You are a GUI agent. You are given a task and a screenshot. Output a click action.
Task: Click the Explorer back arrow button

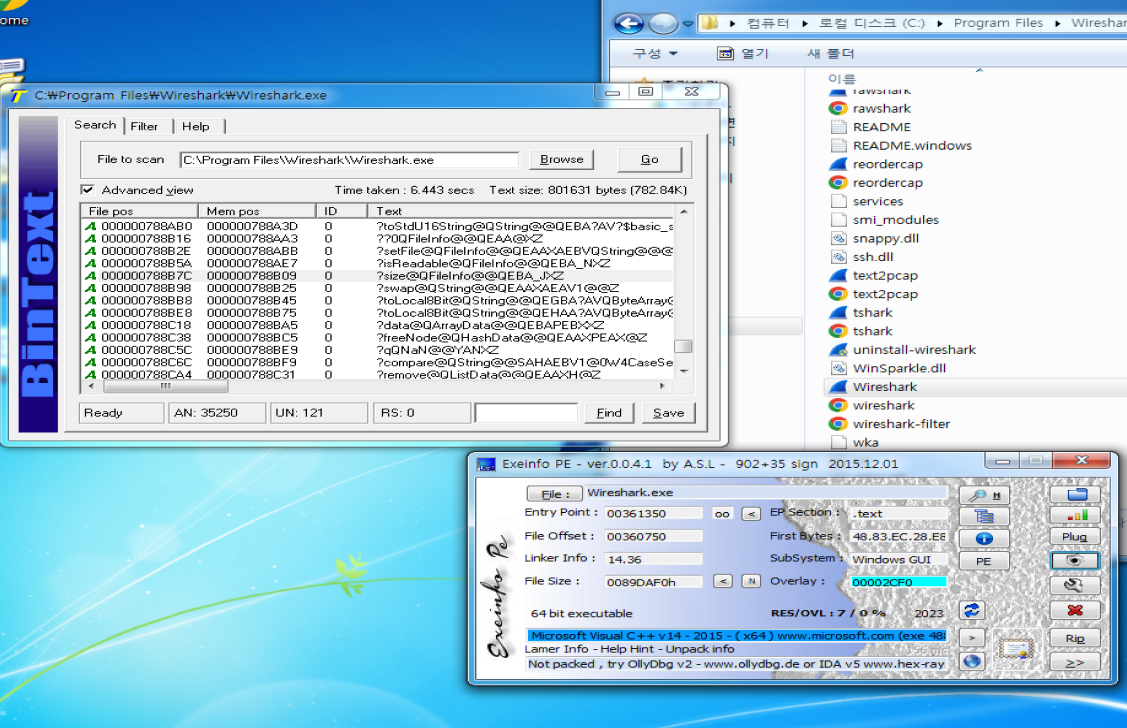(629, 24)
